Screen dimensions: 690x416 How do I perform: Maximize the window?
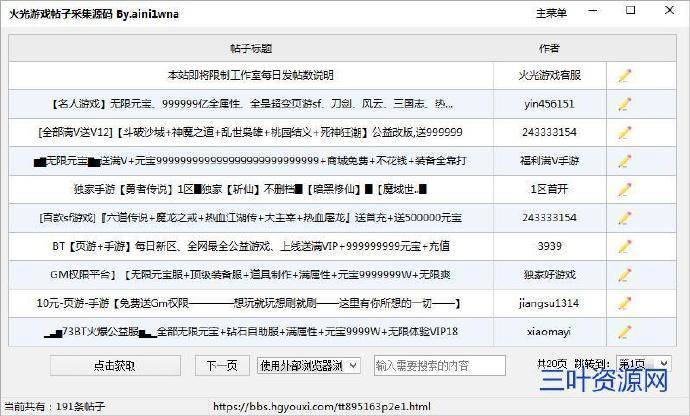(x=631, y=10)
